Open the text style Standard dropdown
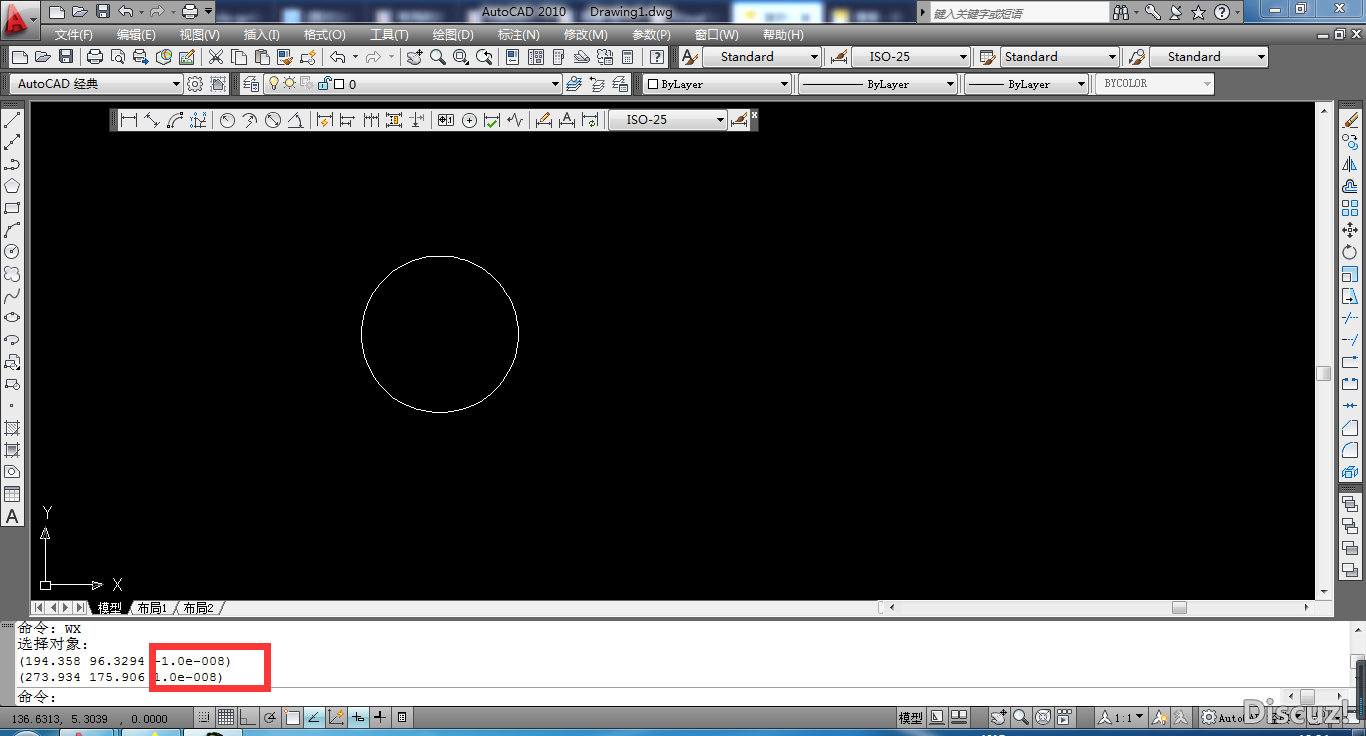Image resolution: width=1366 pixels, height=736 pixels. 762,57
